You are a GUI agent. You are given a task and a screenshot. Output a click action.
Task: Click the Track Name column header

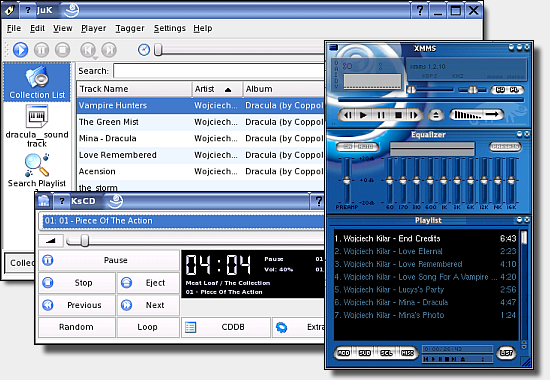134,89
